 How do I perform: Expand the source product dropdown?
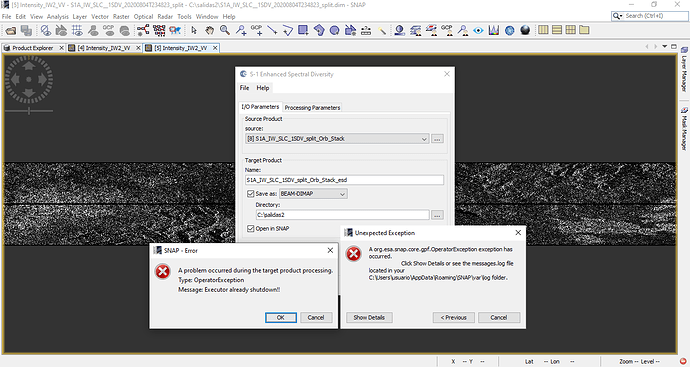[424, 139]
